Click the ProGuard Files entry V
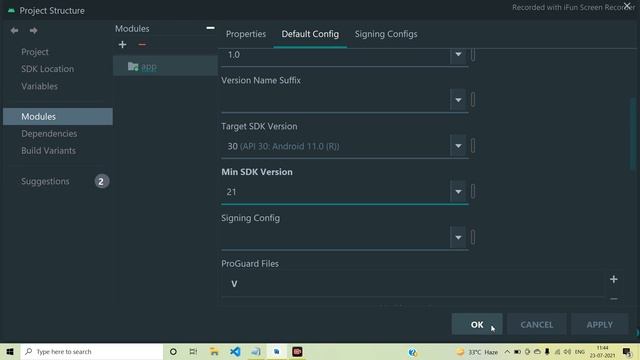 pos(234,284)
